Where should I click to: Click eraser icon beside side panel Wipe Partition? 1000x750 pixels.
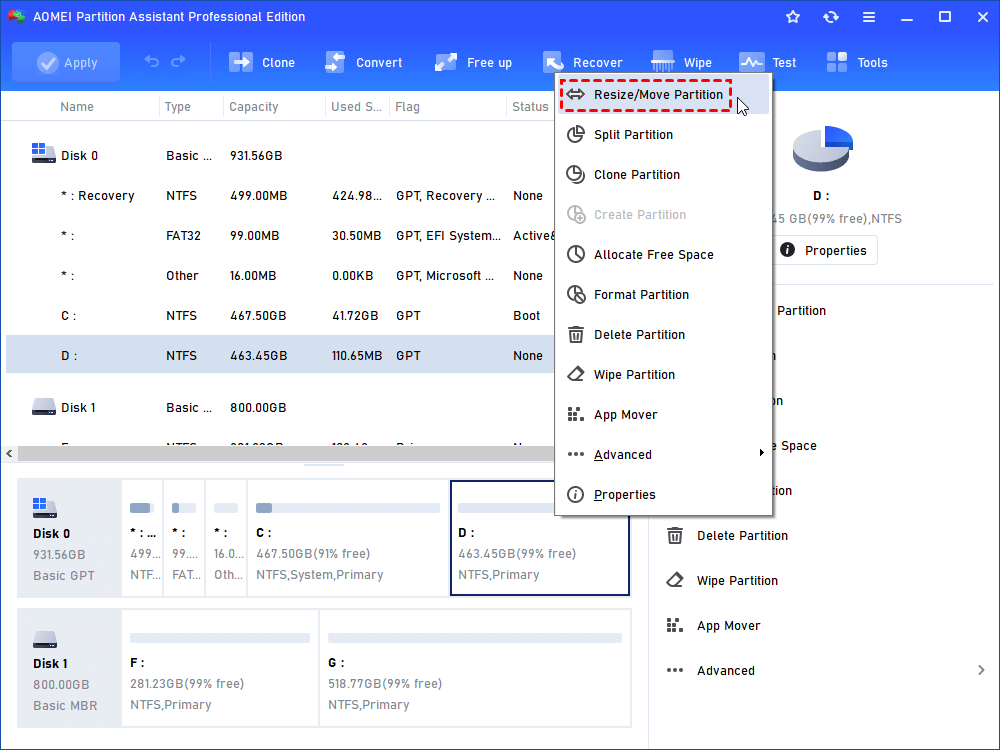pos(675,580)
